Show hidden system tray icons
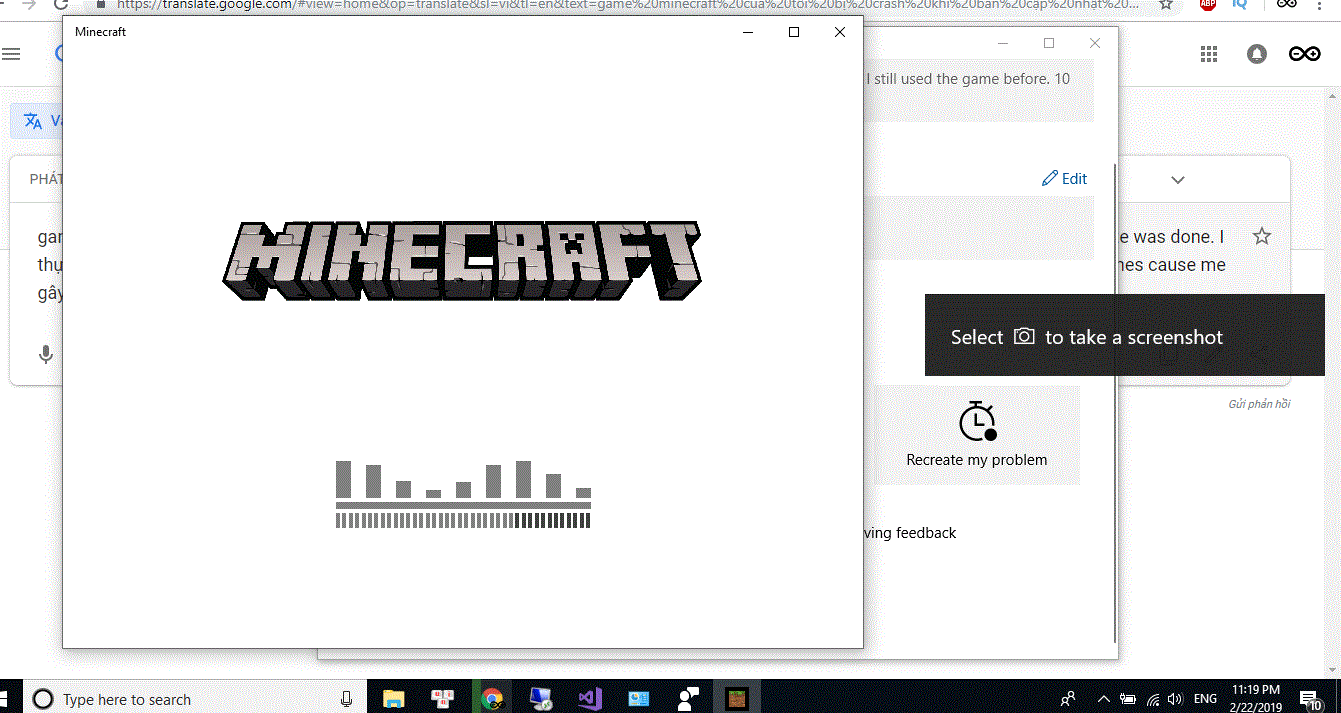 [x=1103, y=699]
